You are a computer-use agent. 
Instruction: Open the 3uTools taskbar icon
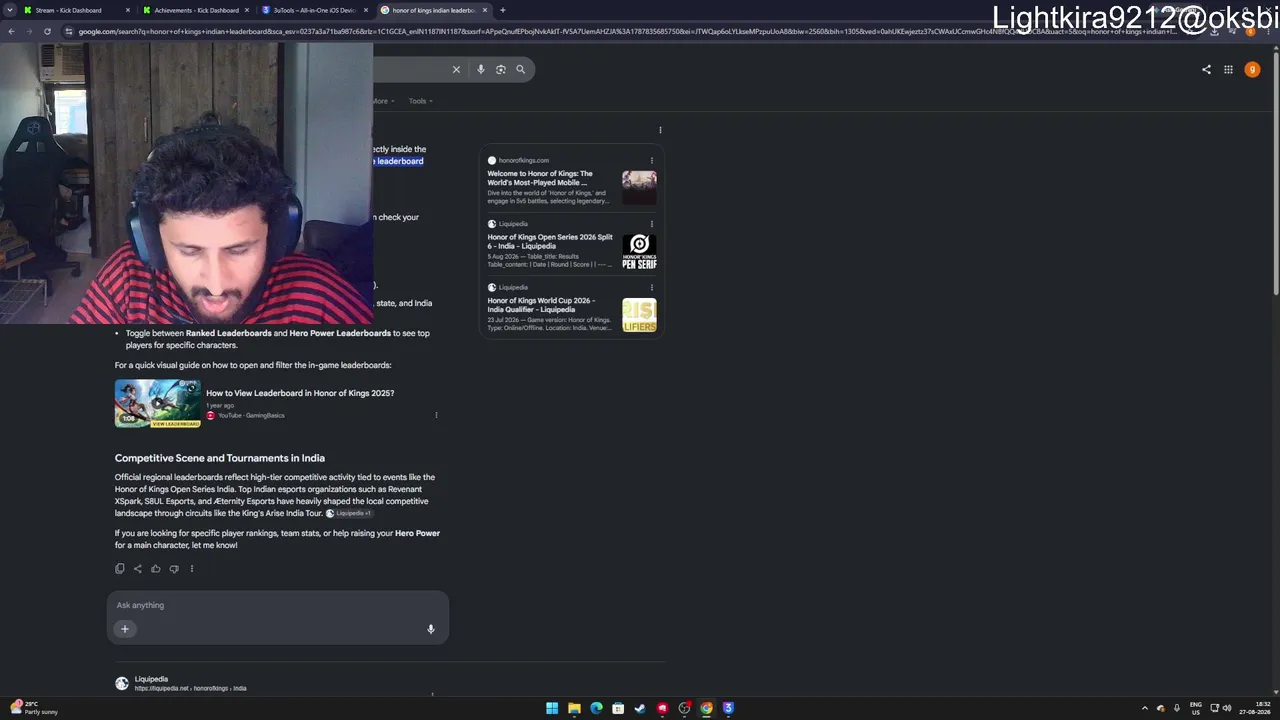(728, 708)
